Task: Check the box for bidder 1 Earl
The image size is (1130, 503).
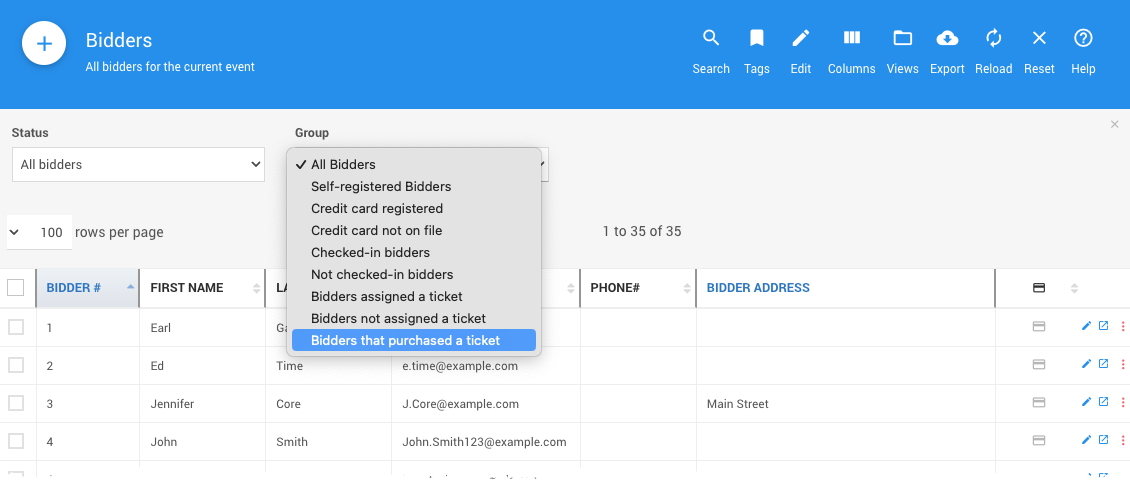Action: point(16,327)
